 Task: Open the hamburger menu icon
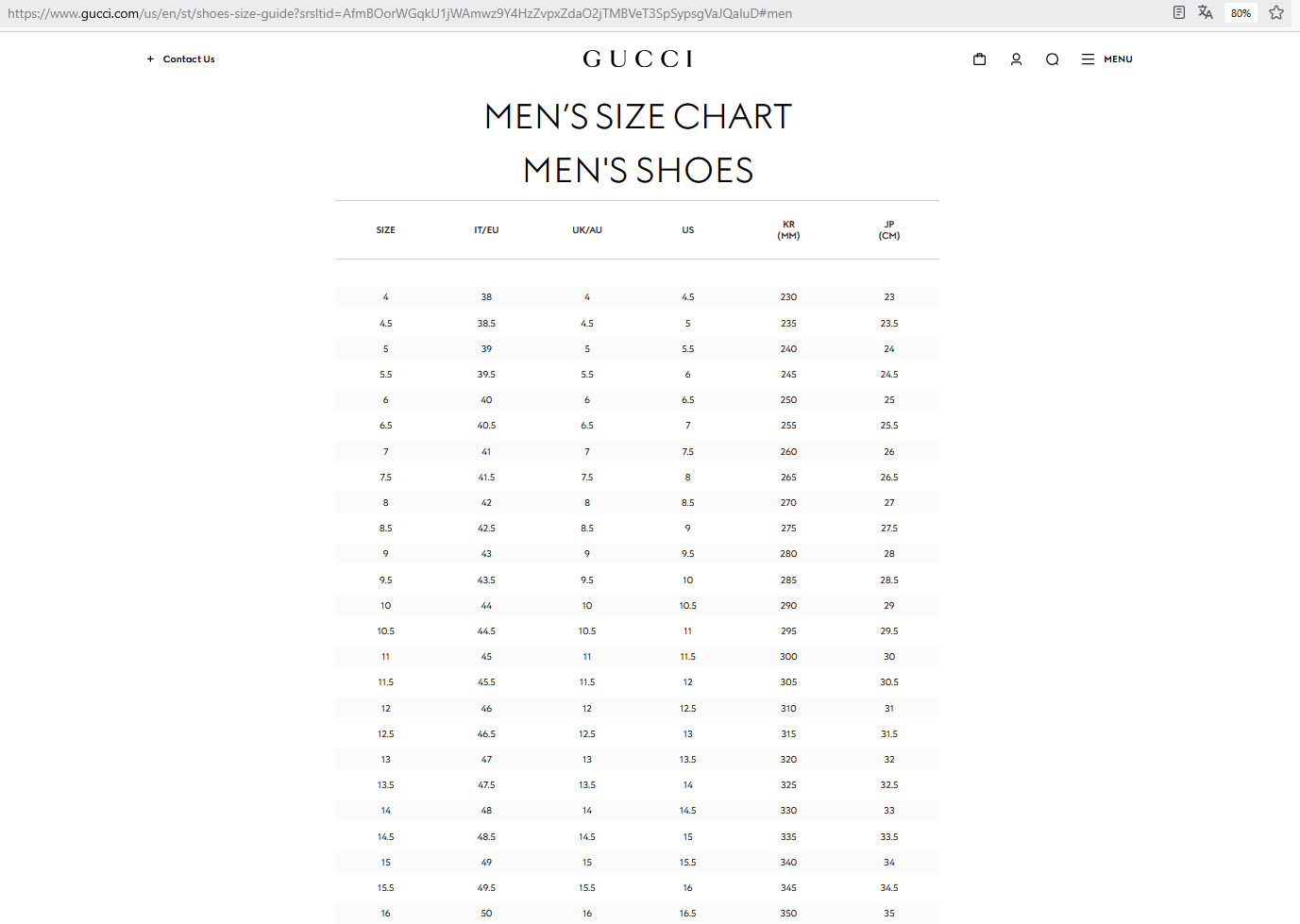[x=1087, y=59]
